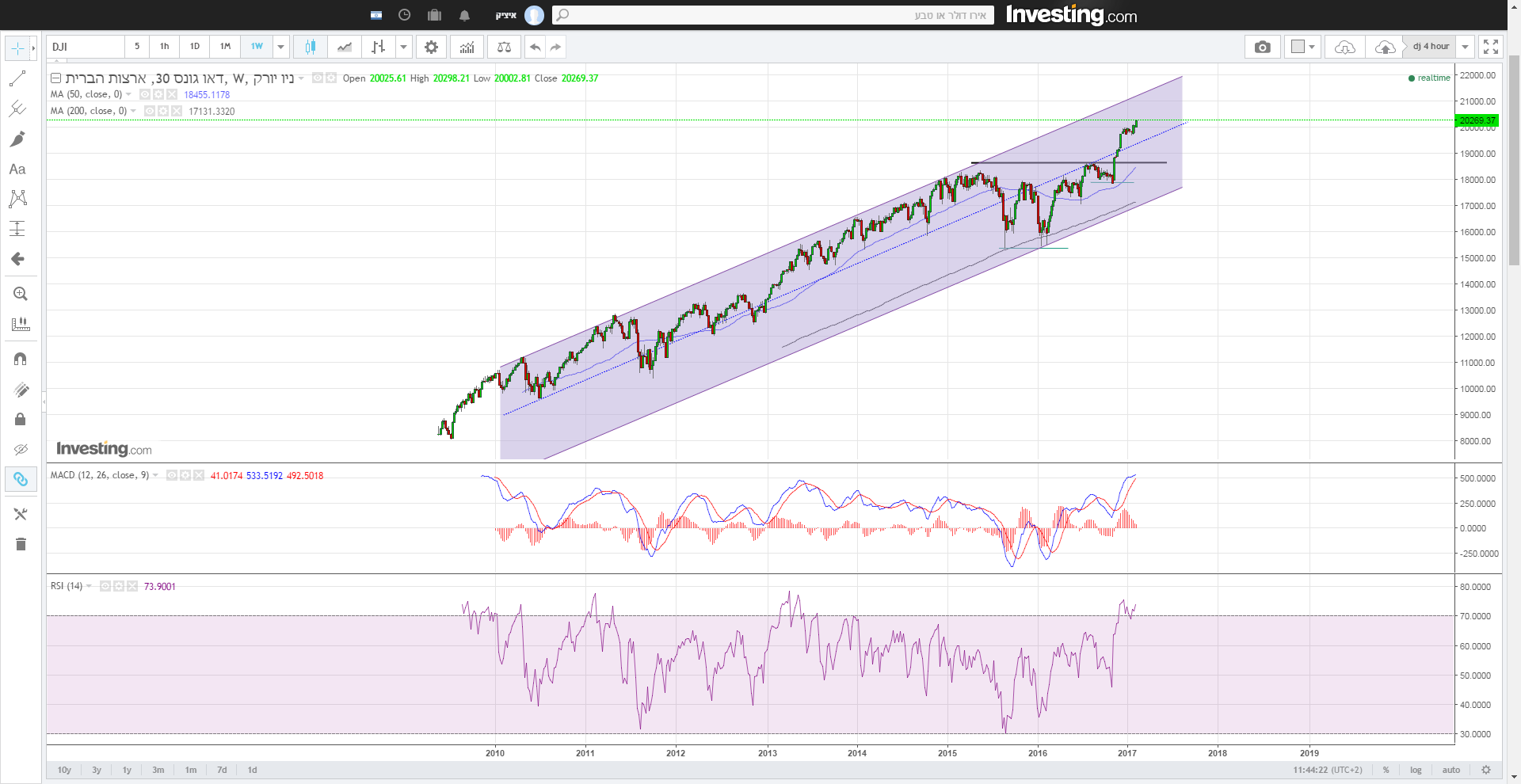Remove drawings with the trash icon
The height and width of the screenshot is (784, 1521).
click(21, 544)
